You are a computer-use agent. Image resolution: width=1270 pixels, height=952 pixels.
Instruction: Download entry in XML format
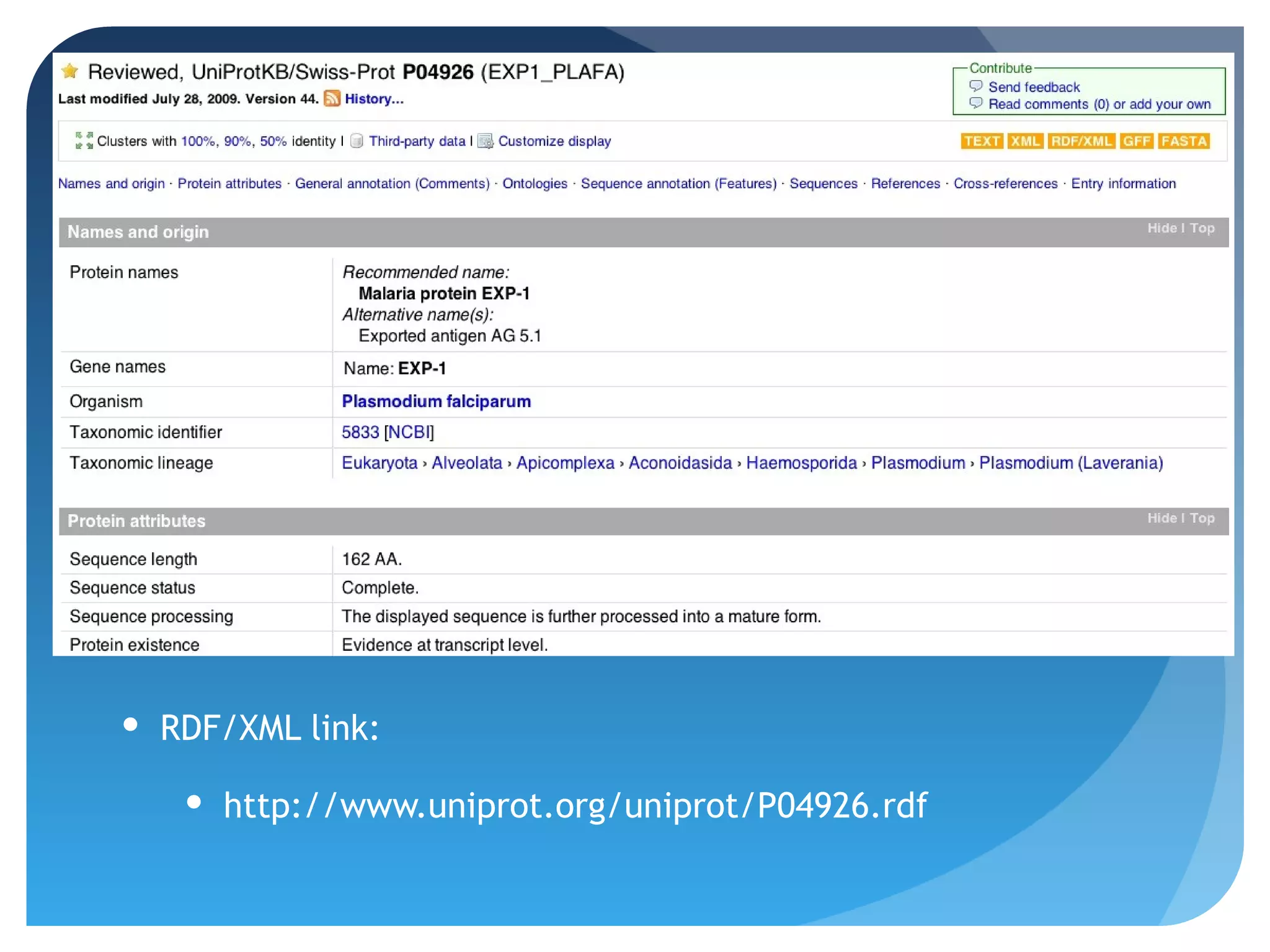tap(1025, 141)
